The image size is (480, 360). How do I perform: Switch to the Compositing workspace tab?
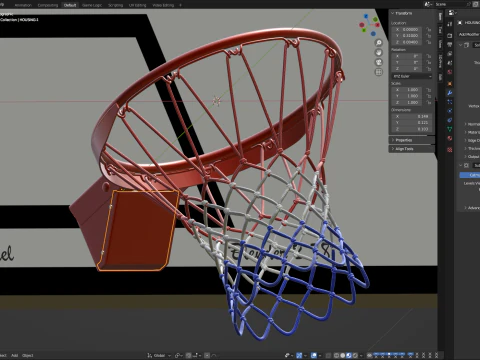[48, 5]
